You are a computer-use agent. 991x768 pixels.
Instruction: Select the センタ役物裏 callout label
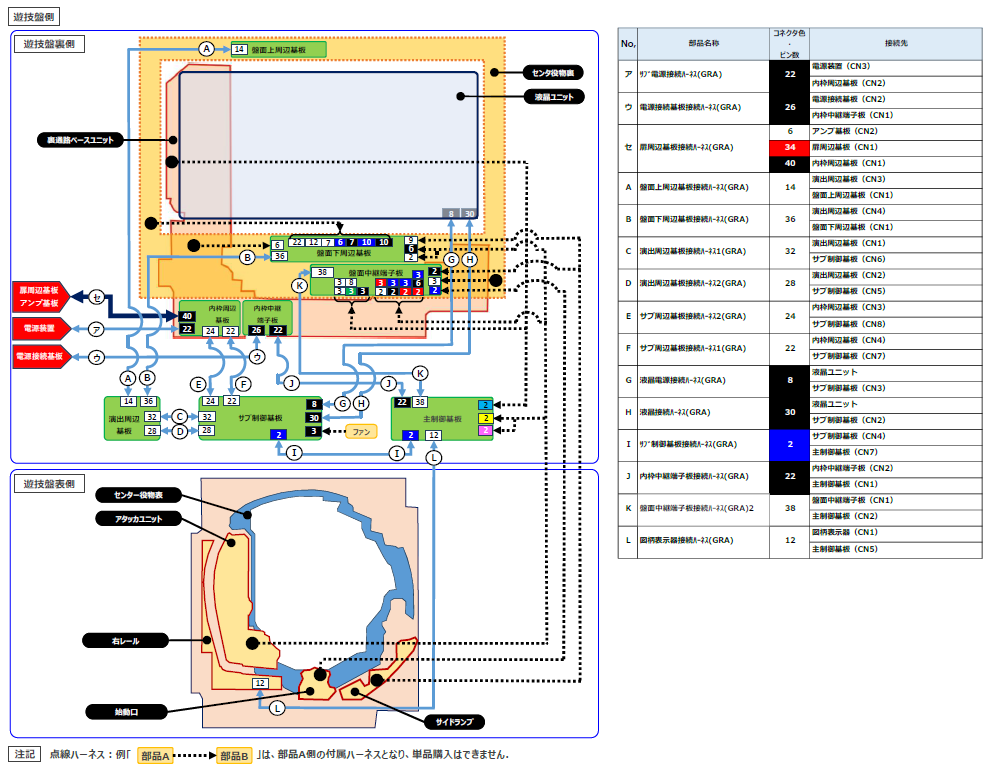pos(553,73)
